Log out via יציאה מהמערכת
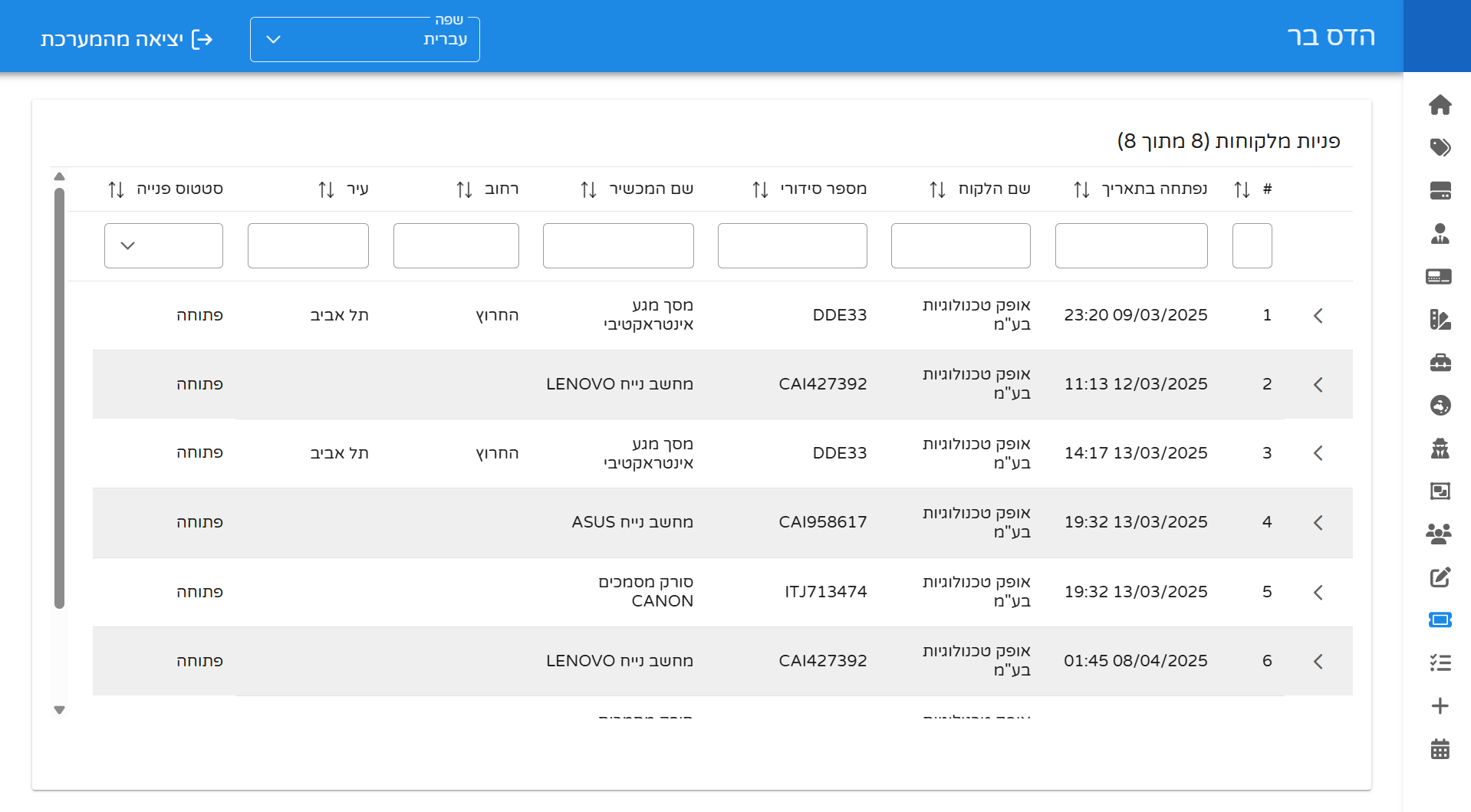Image resolution: width=1471 pixels, height=812 pixels. pyautogui.click(x=127, y=39)
